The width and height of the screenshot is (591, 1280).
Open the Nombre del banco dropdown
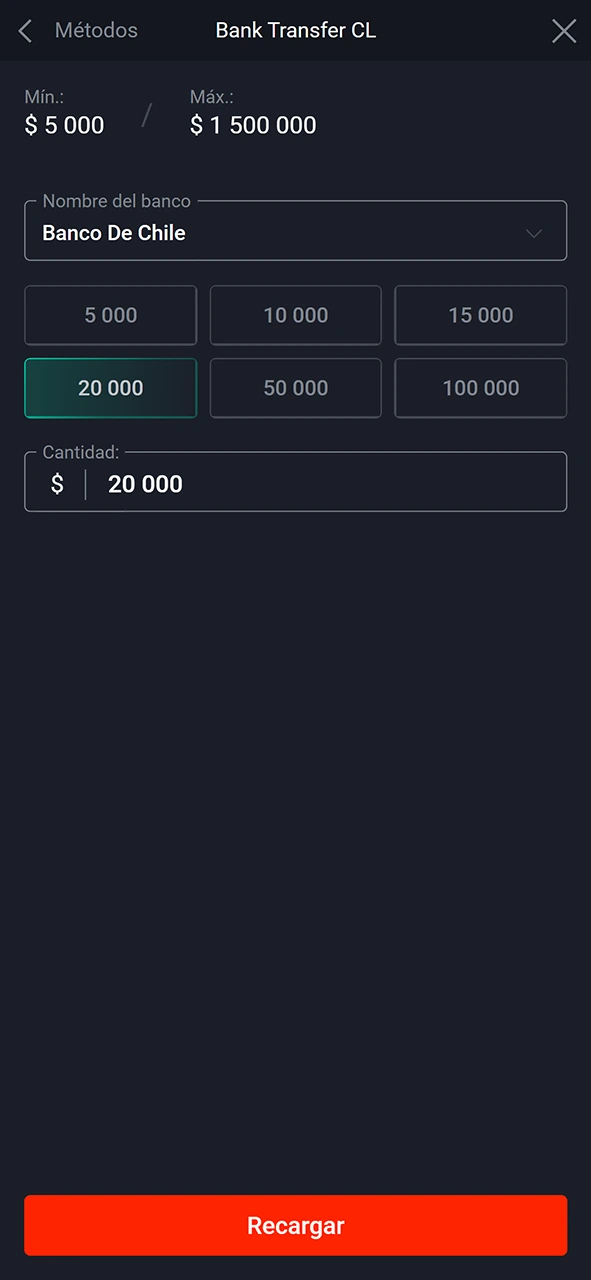(295, 231)
